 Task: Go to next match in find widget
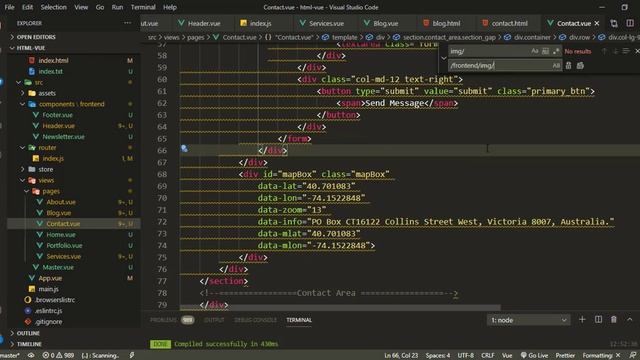(x=615, y=51)
